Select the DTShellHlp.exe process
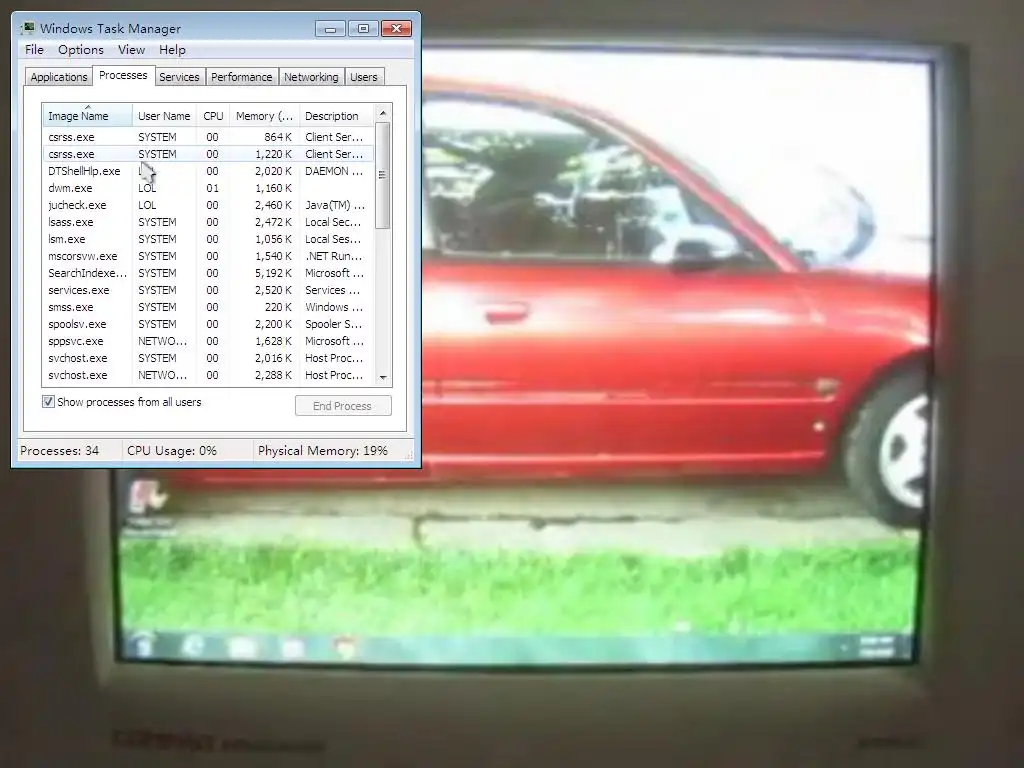 click(208, 171)
